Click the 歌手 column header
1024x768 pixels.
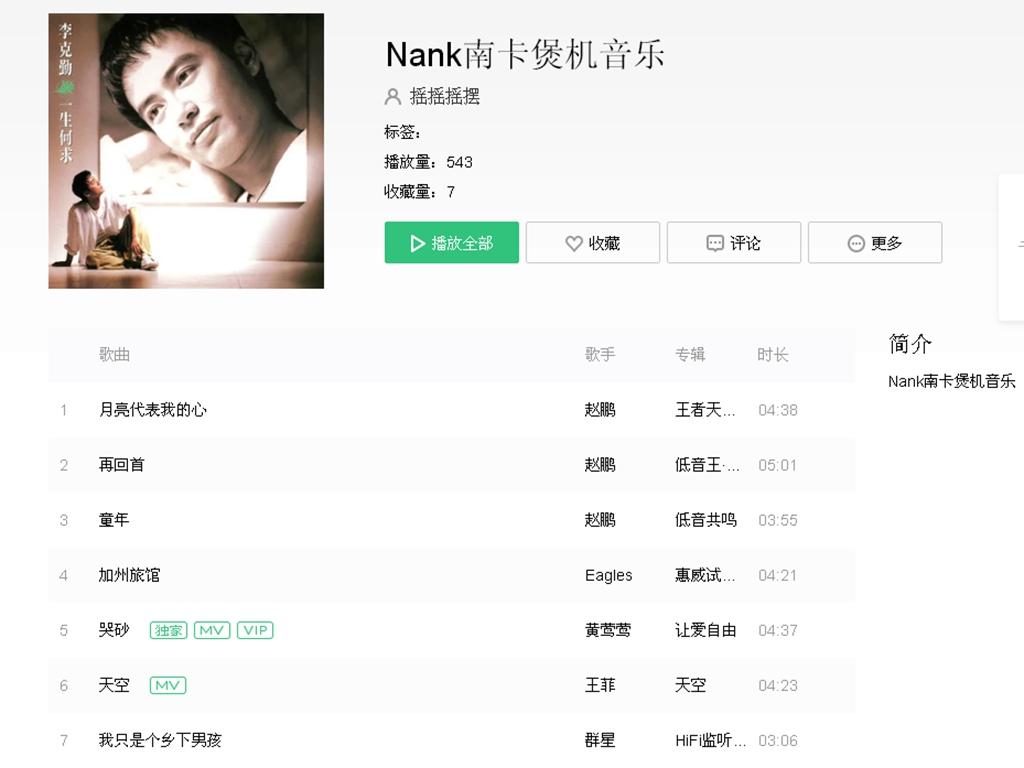[x=600, y=355]
